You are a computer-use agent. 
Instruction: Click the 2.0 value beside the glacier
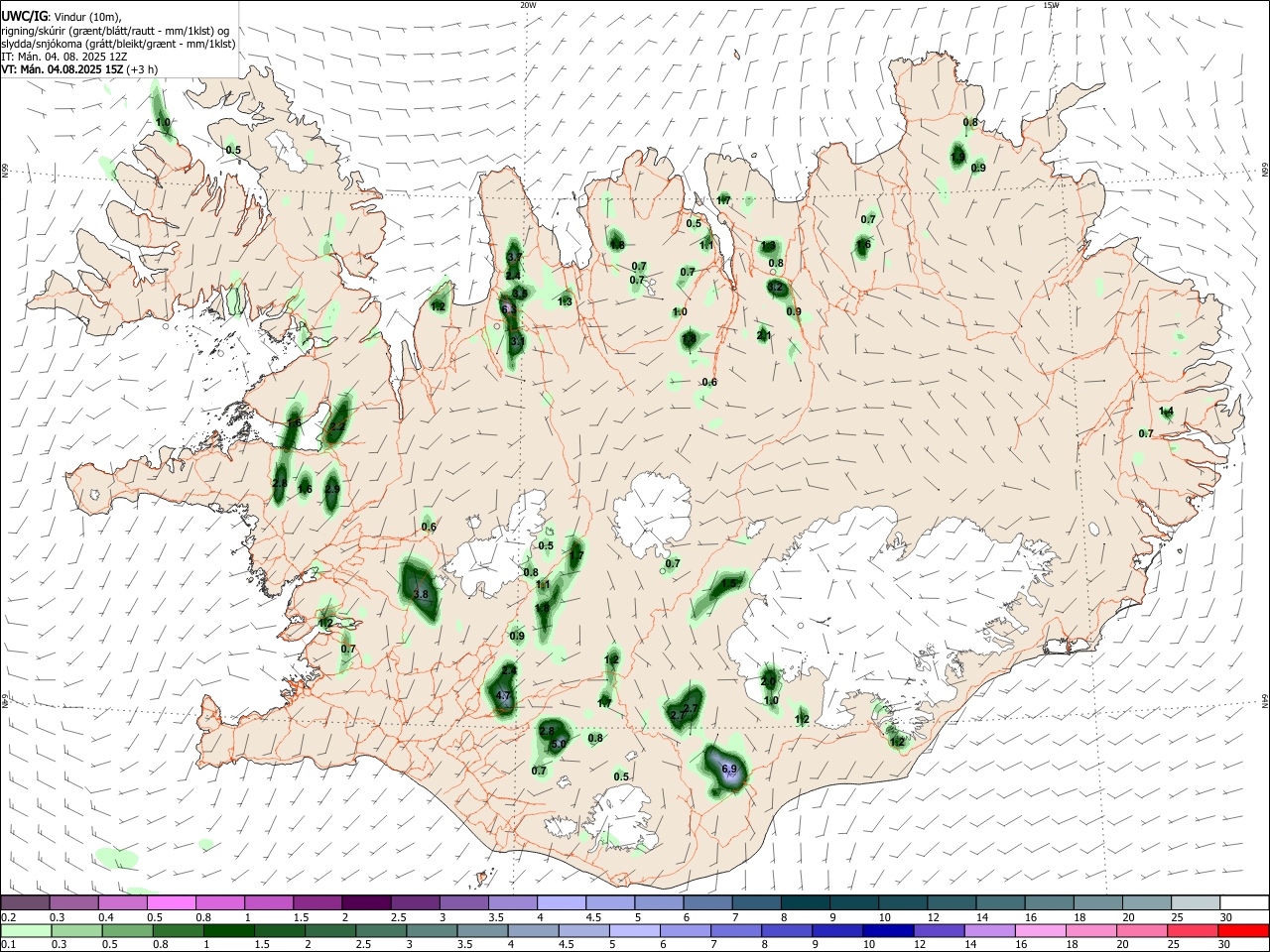[x=768, y=682]
